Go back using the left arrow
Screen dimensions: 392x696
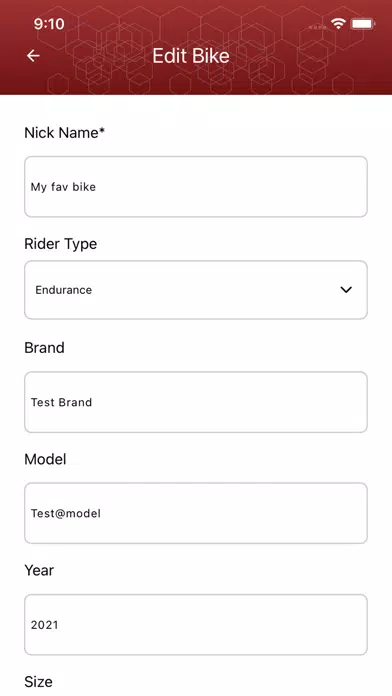click(x=33, y=56)
